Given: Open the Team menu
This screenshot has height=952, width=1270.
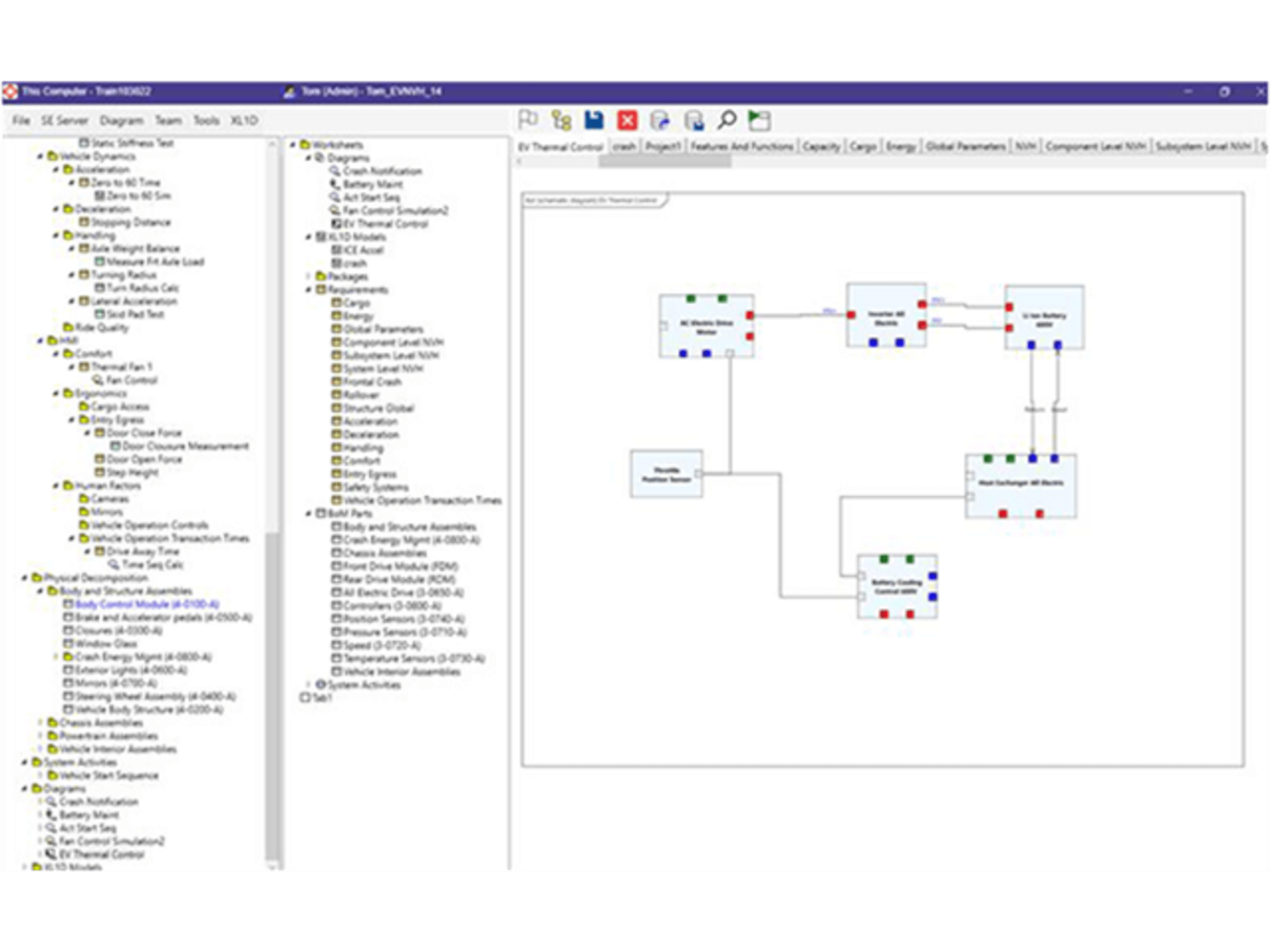Looking at the screenshot, I should (168, 120).
